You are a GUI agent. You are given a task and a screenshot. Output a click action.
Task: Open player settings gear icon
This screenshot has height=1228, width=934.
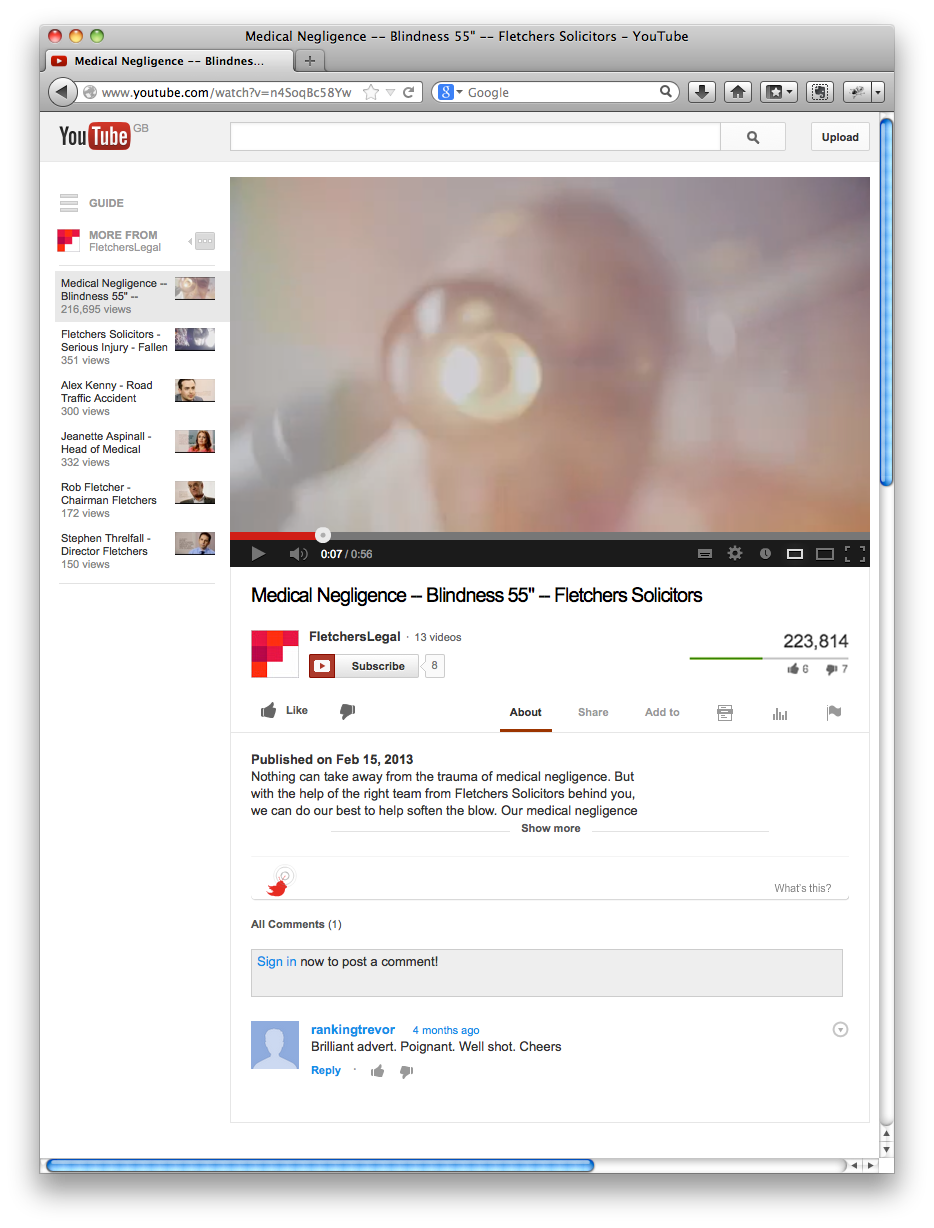tap(735, 553)
